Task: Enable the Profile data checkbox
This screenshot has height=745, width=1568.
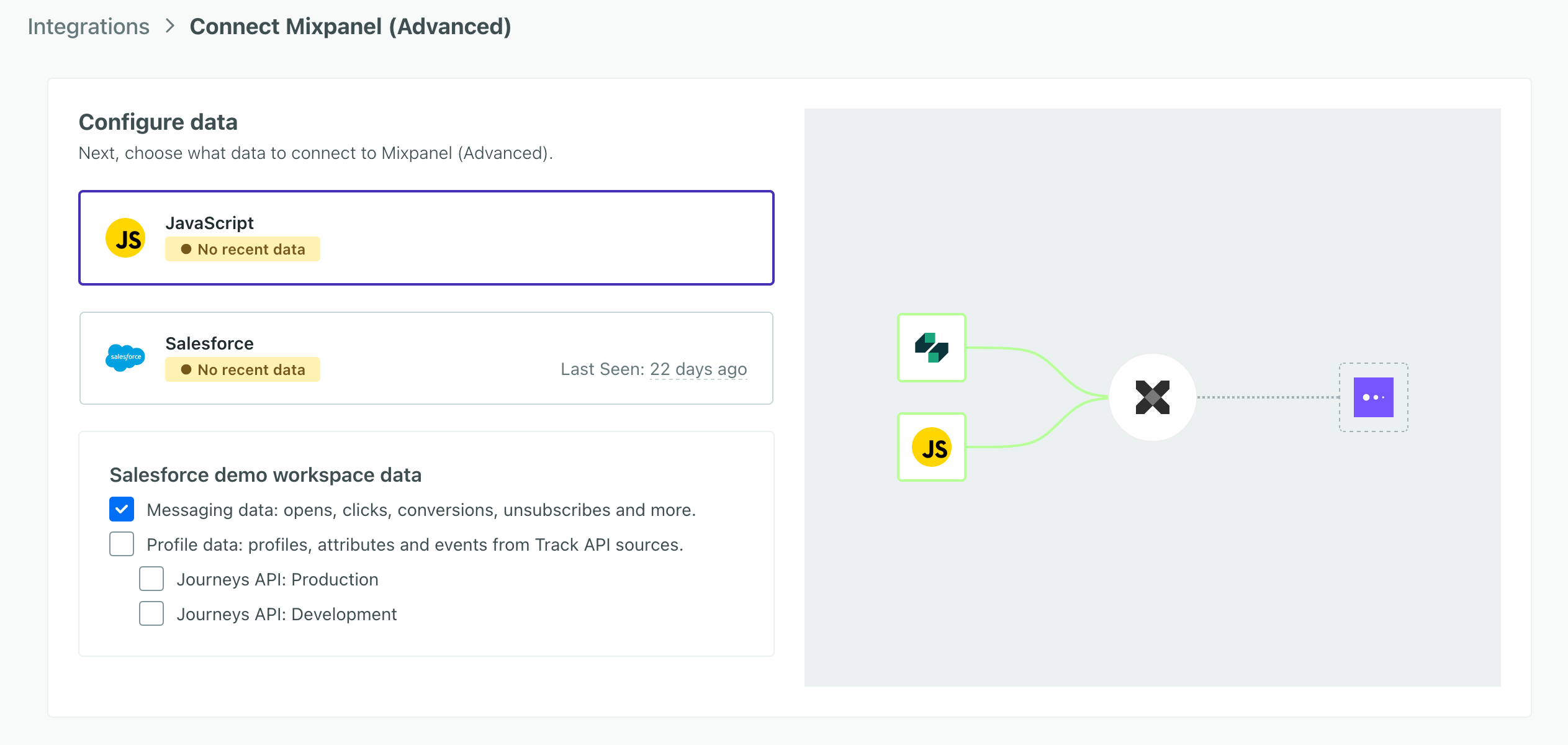Action: tap(122, 544)
